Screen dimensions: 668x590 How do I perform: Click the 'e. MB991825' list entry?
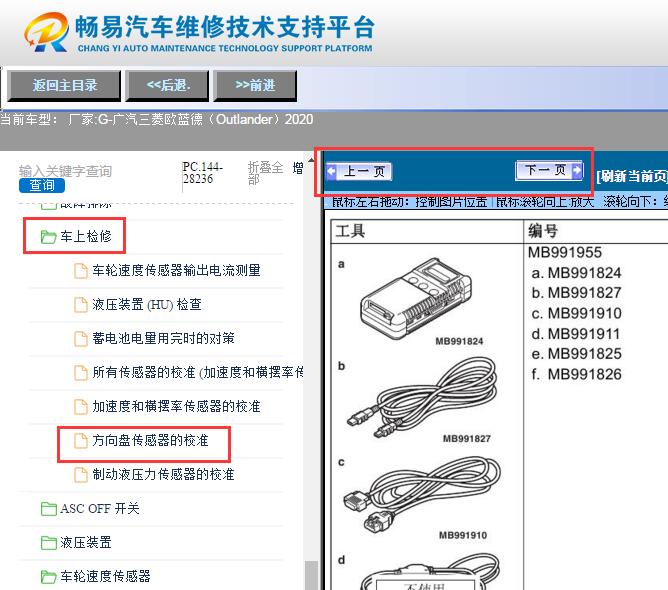(x=576, y=354)
